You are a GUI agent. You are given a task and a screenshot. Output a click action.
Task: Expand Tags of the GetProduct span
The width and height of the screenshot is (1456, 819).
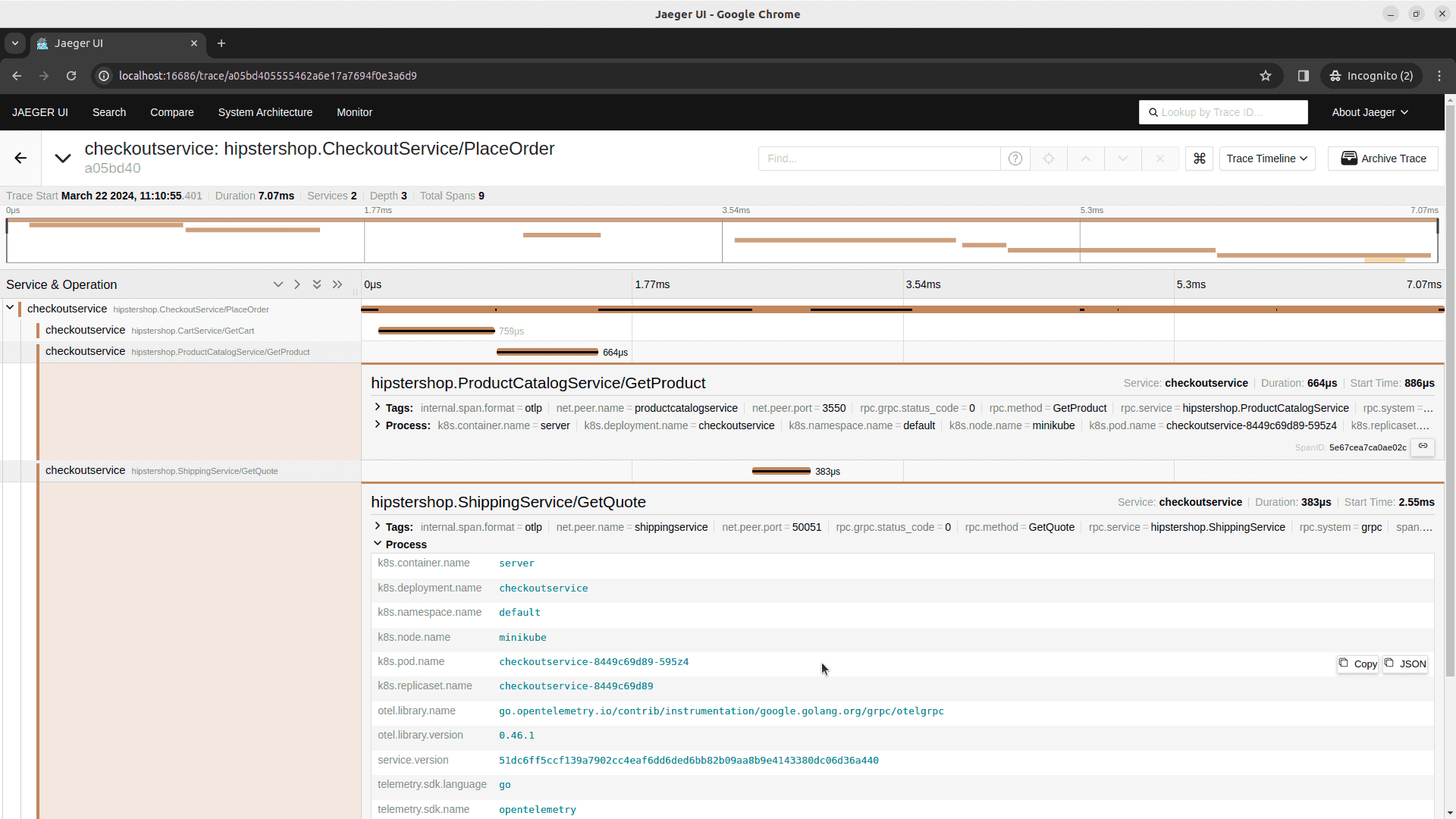378,408
